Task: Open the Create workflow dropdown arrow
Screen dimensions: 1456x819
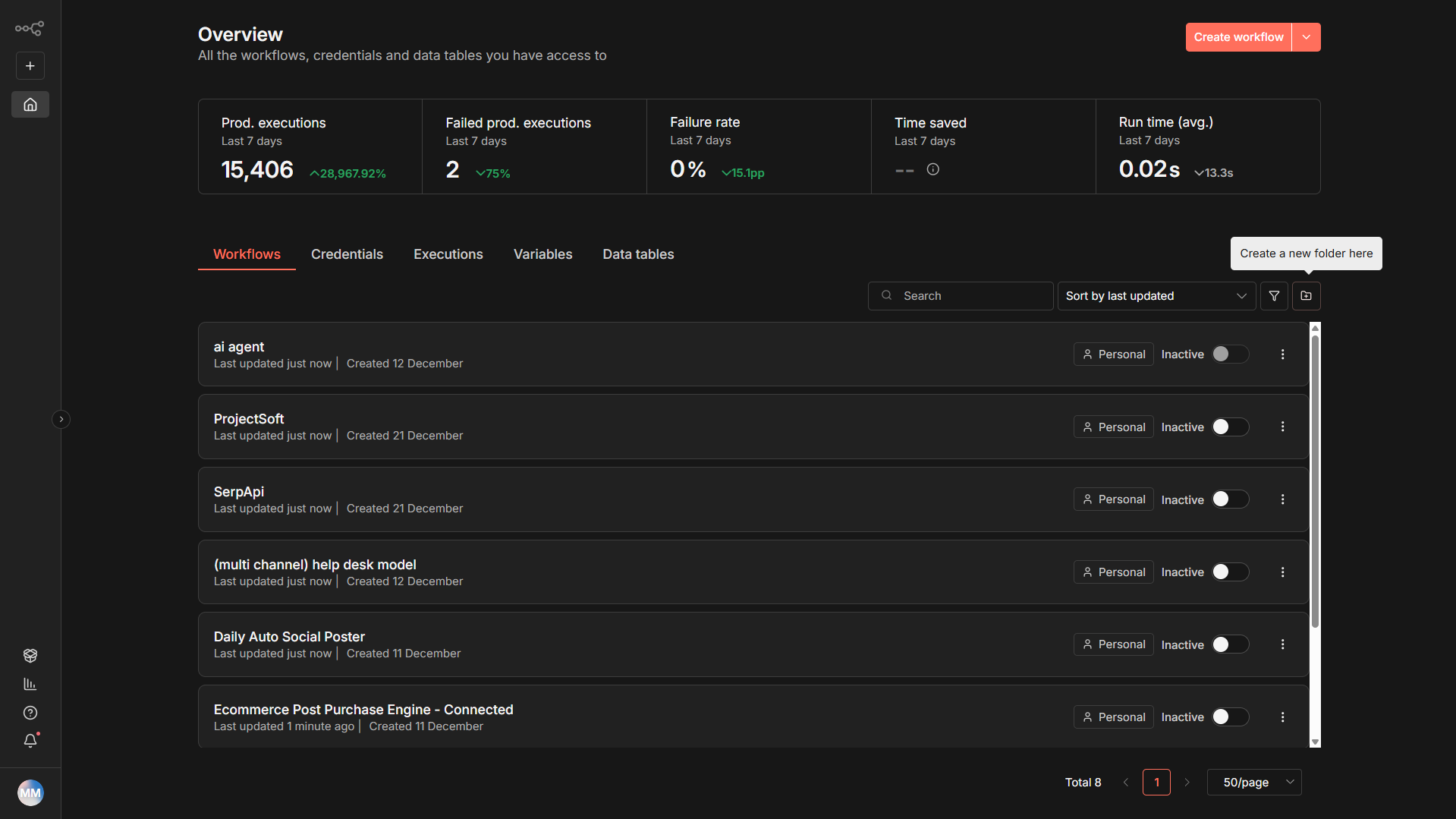Action: (1306, 36)
